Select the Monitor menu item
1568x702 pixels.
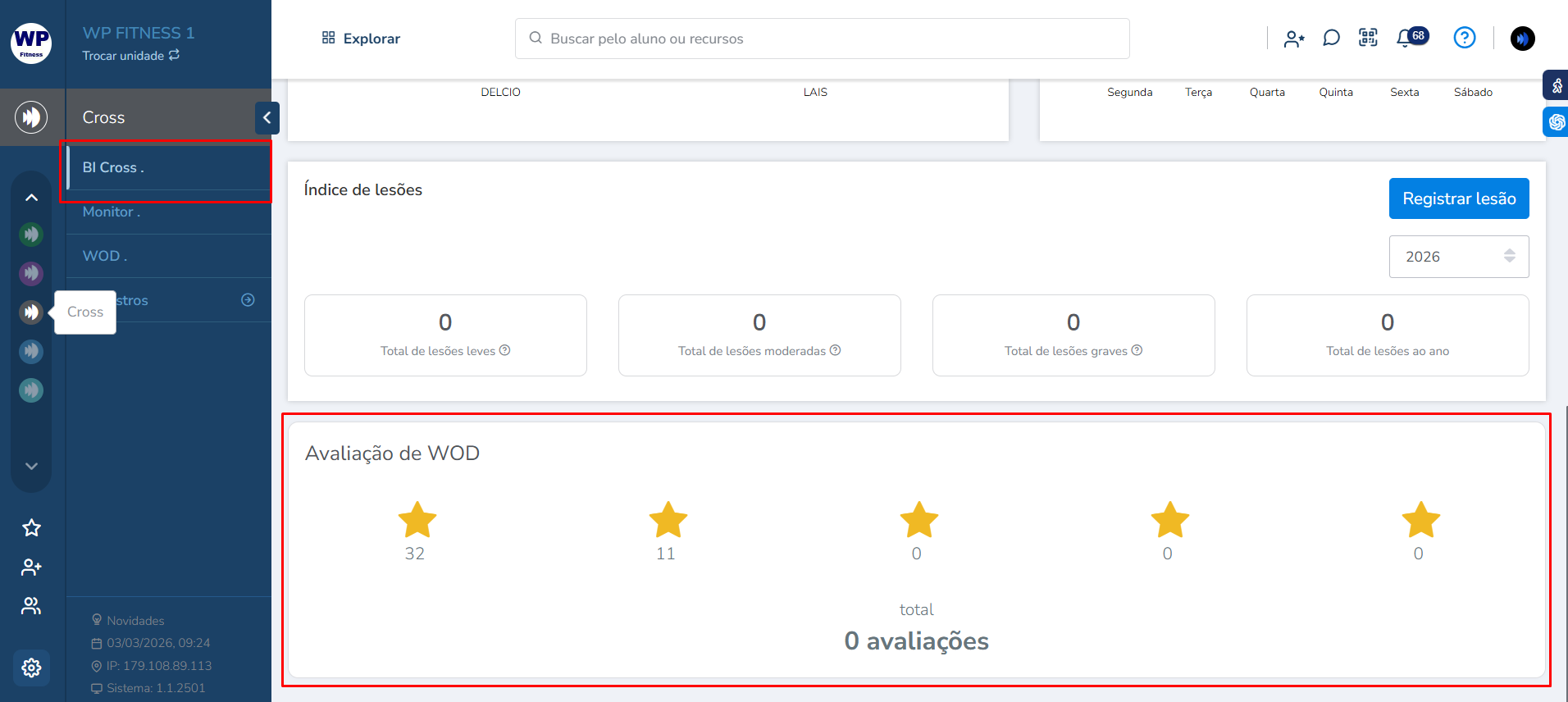tap(112, 212)
